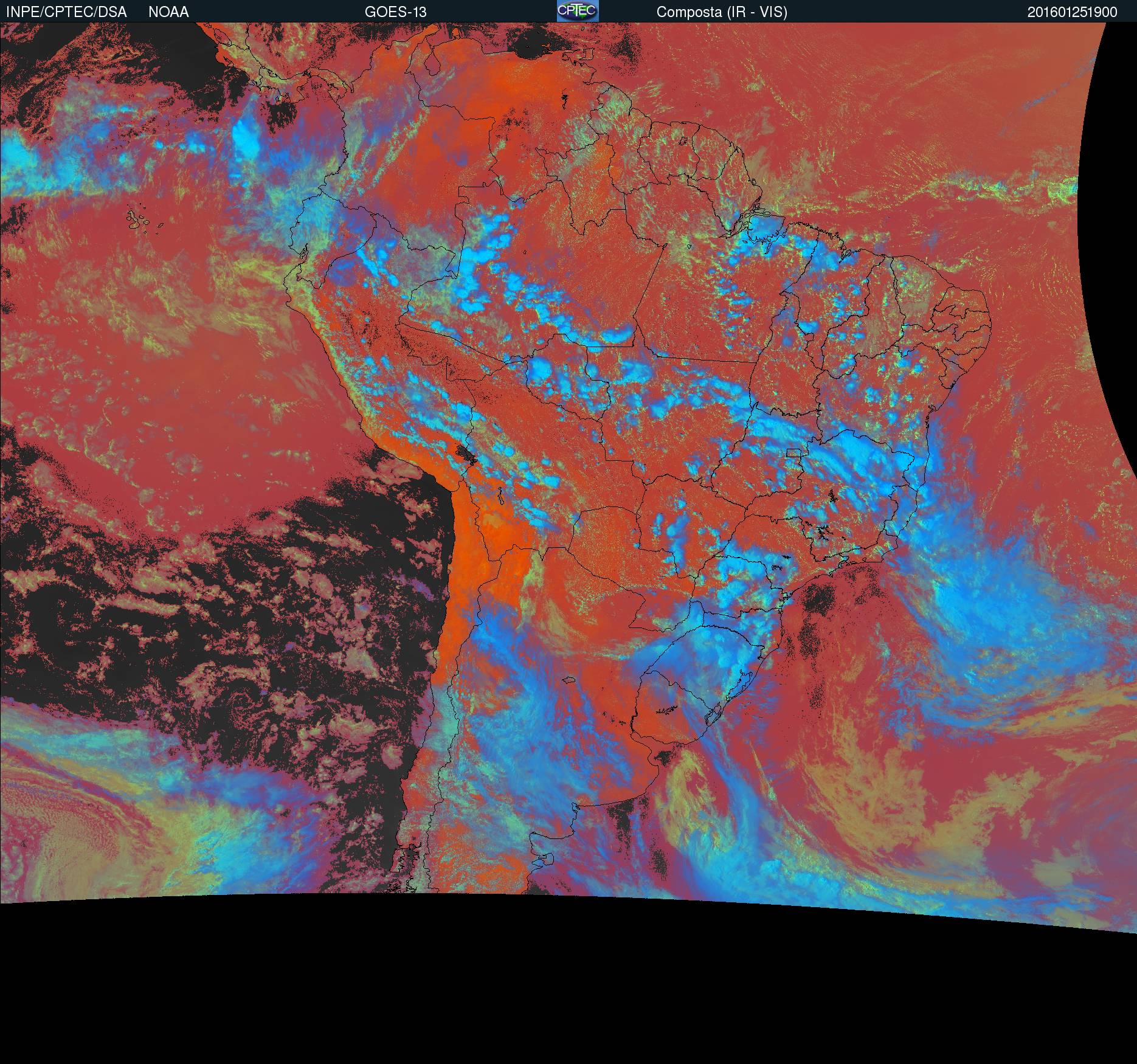
Task: Click the NOAA label in header
Action: 168,12
